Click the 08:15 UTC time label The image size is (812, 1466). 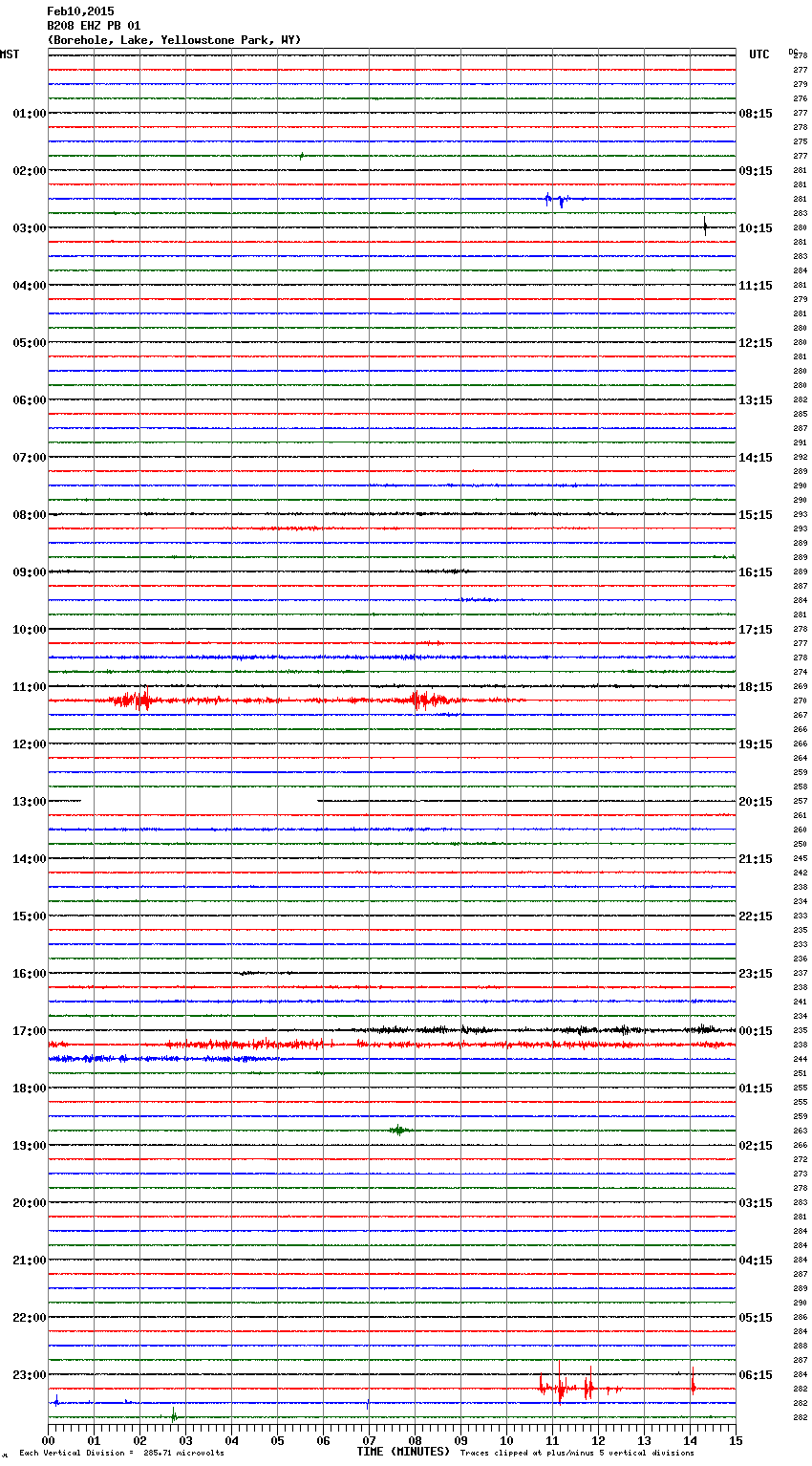point(756,113)
